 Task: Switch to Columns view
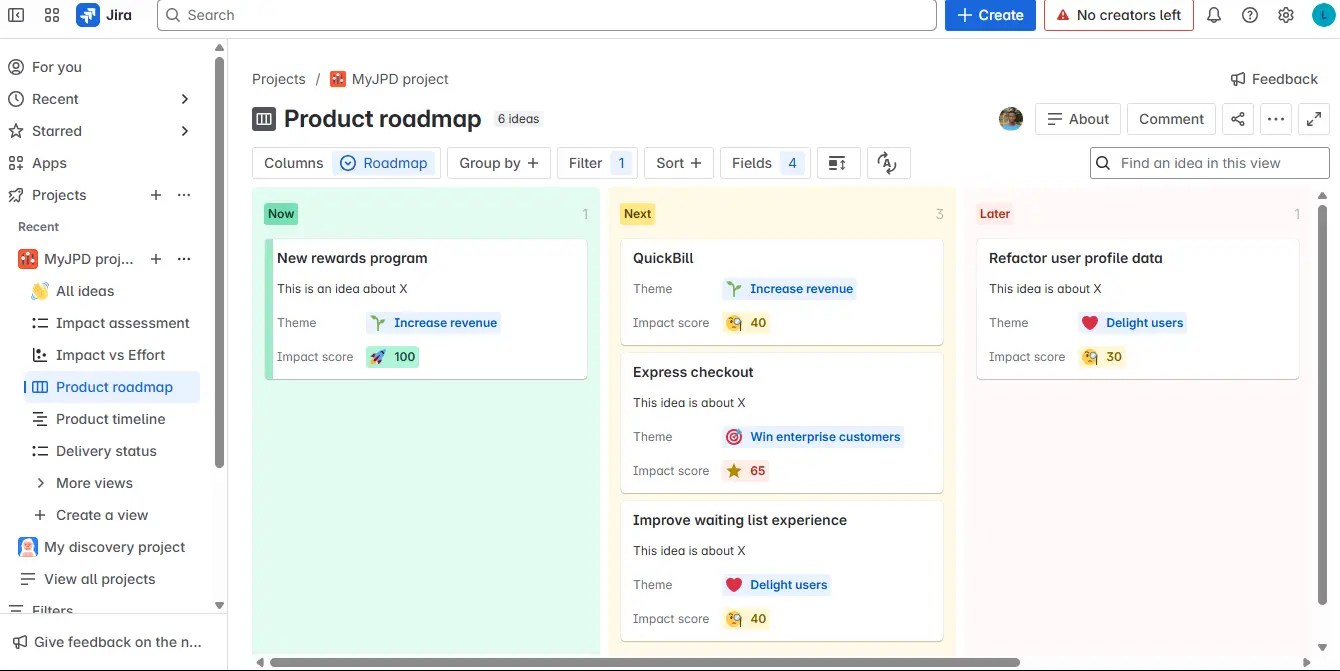tap(293, 162)
